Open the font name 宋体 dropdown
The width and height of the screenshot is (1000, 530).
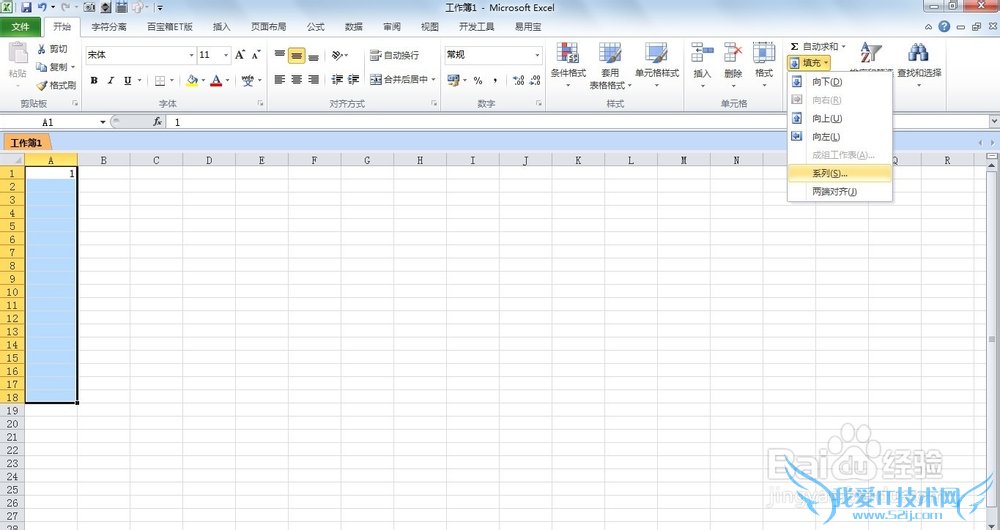(191, 55)
